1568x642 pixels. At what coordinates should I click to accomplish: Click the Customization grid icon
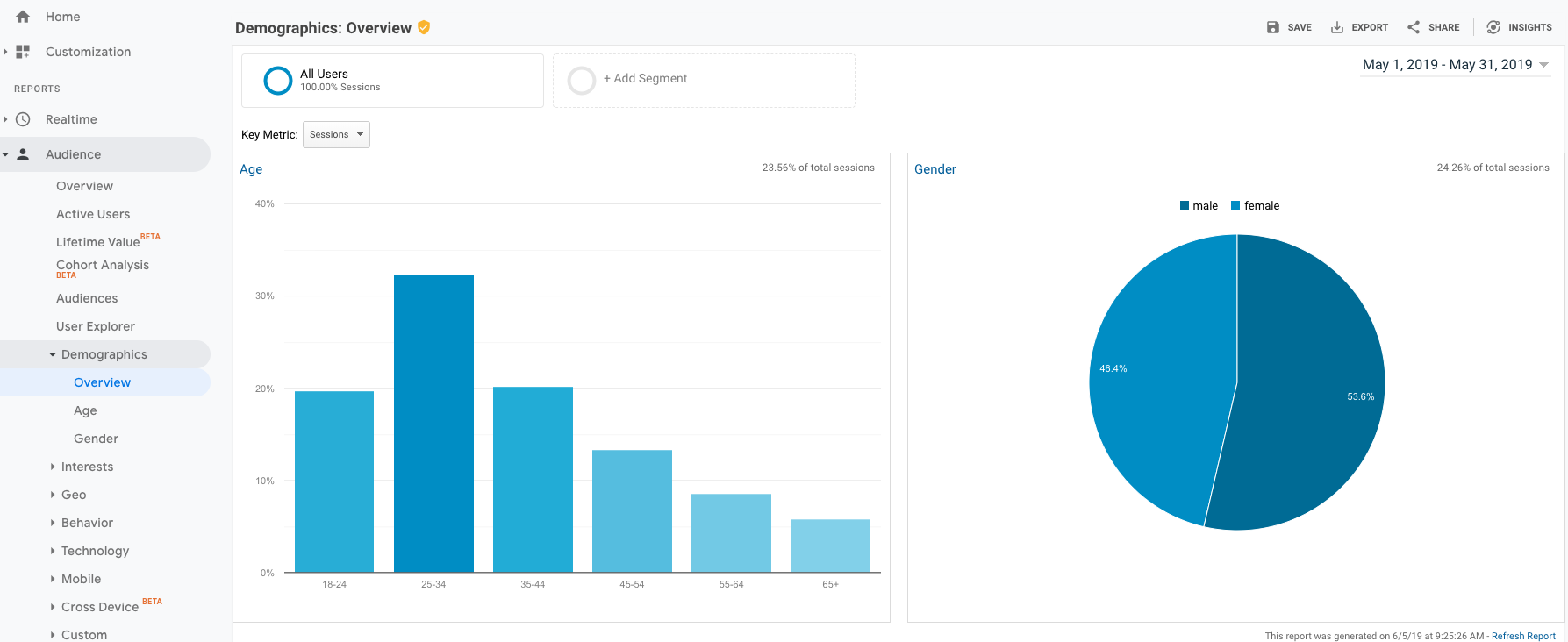[23, 52]
